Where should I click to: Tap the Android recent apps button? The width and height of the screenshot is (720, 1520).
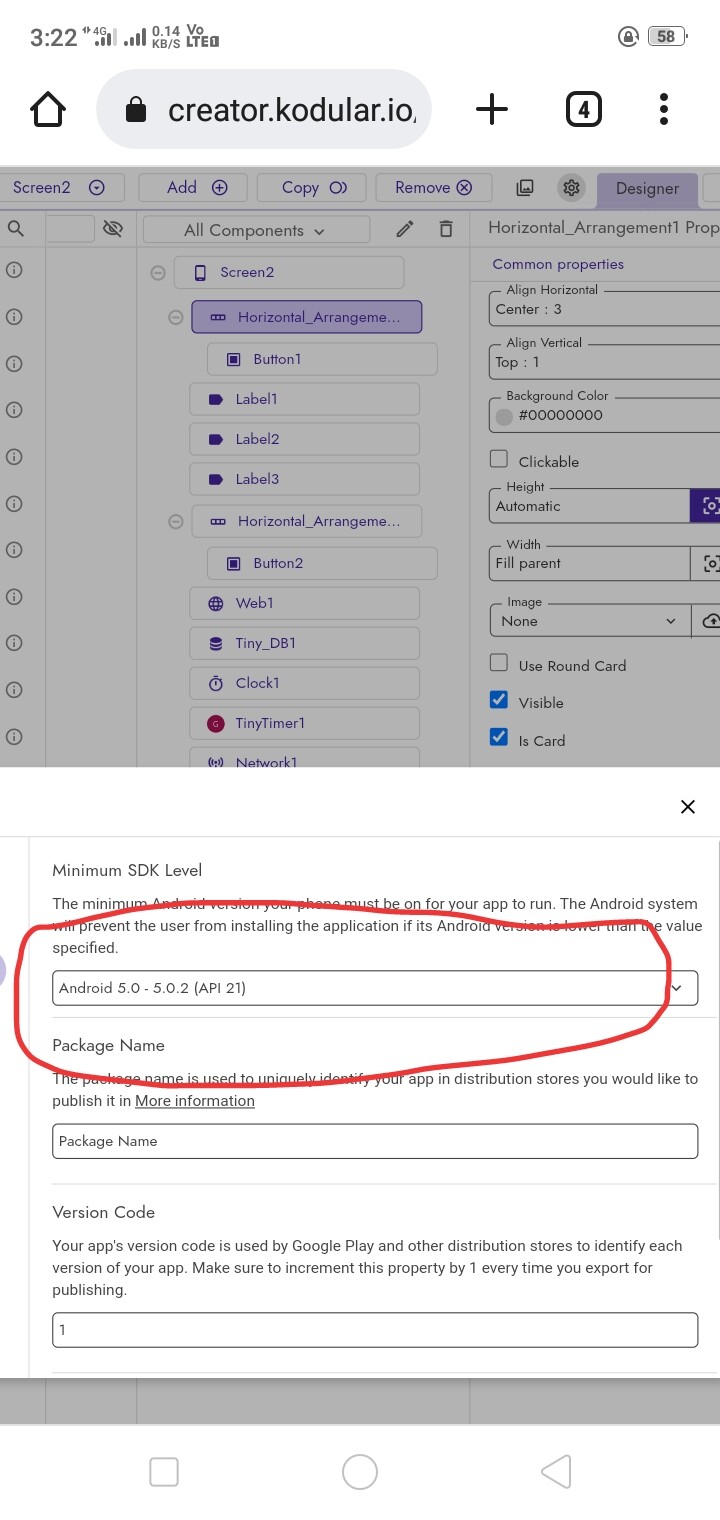tap(164, 1472)
